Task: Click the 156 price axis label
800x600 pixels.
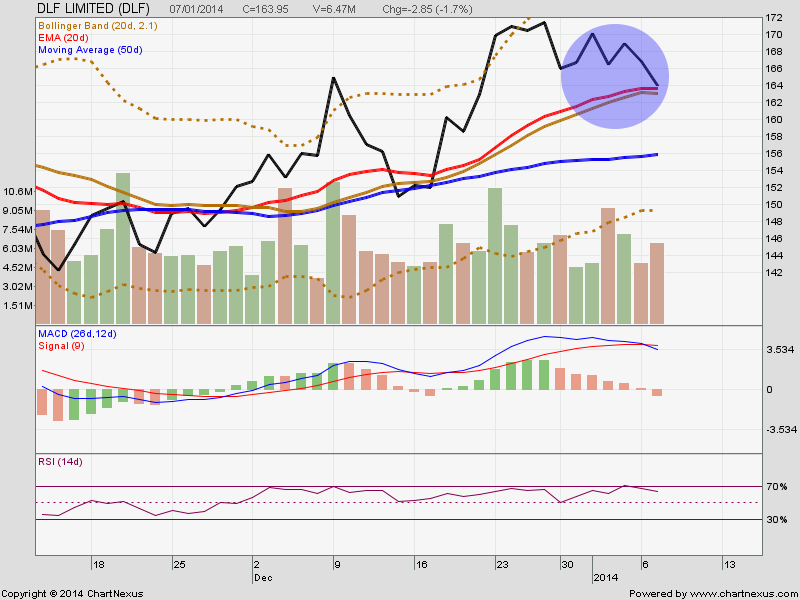Action: tap(774, 154)
